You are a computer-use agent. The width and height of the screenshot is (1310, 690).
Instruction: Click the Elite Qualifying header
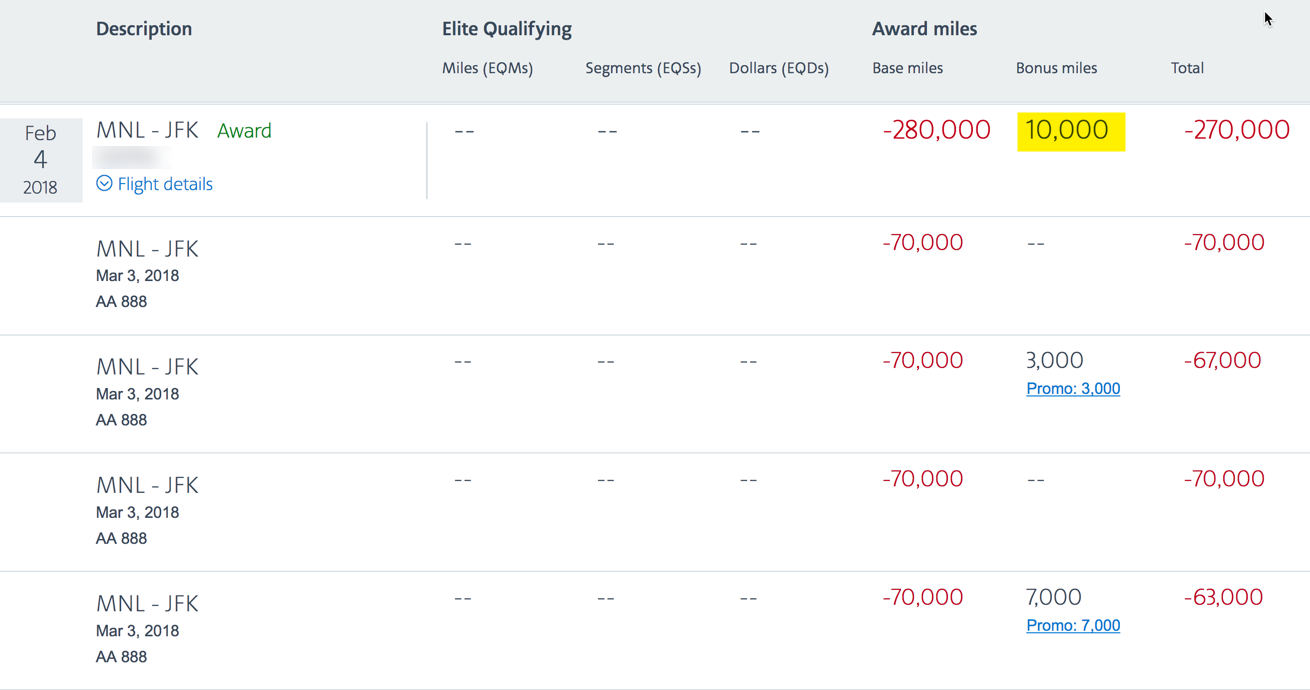pyautogui.click(x=507, y=29)
